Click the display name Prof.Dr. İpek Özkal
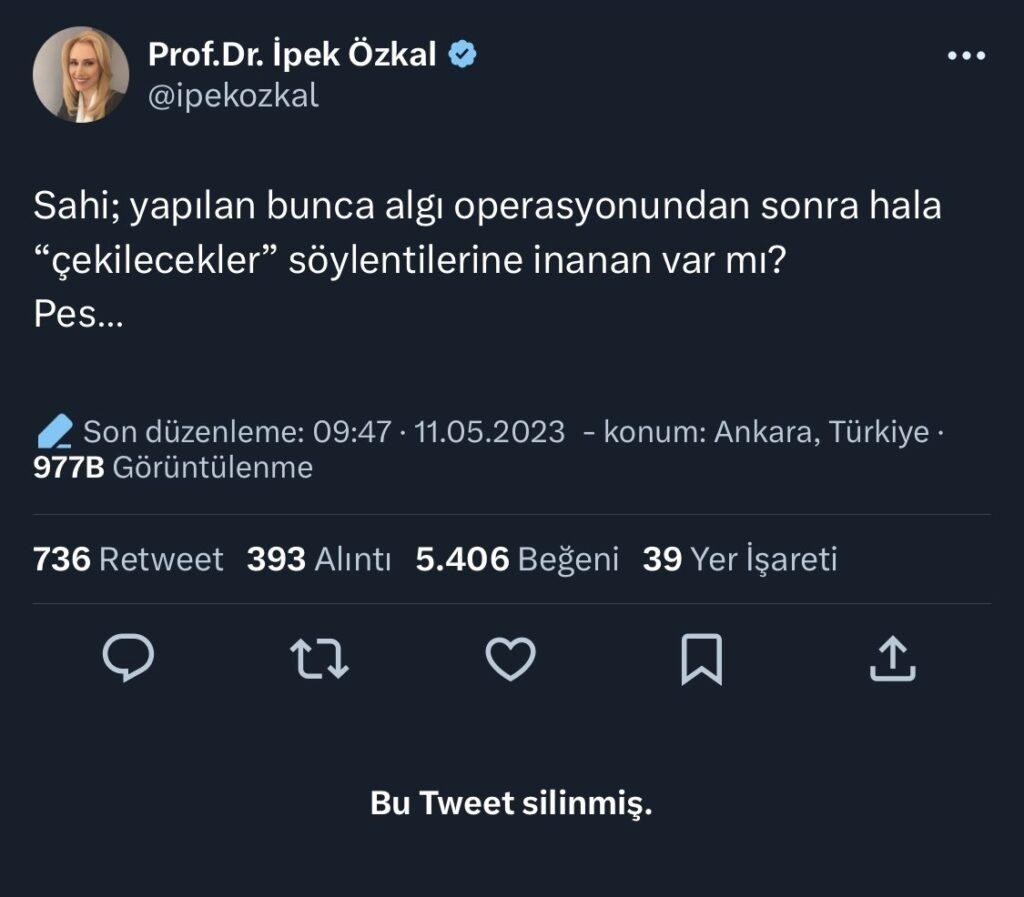The height and width of the screenshot is (897, 1024). click(292, 54)
